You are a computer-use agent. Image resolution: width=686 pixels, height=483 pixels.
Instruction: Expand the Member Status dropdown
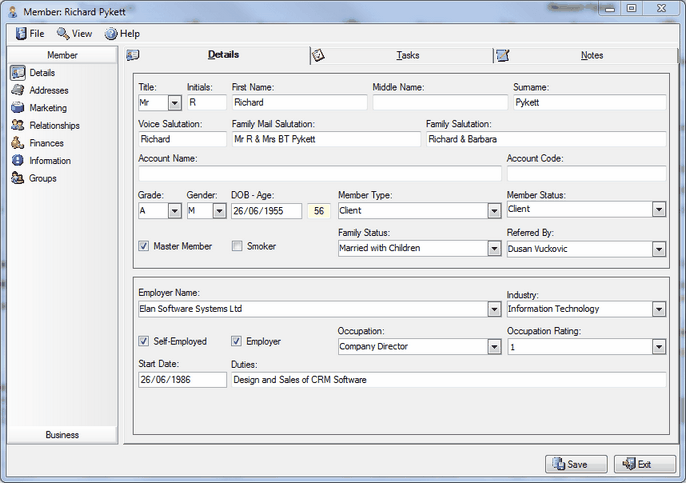(x=659, y=209)
